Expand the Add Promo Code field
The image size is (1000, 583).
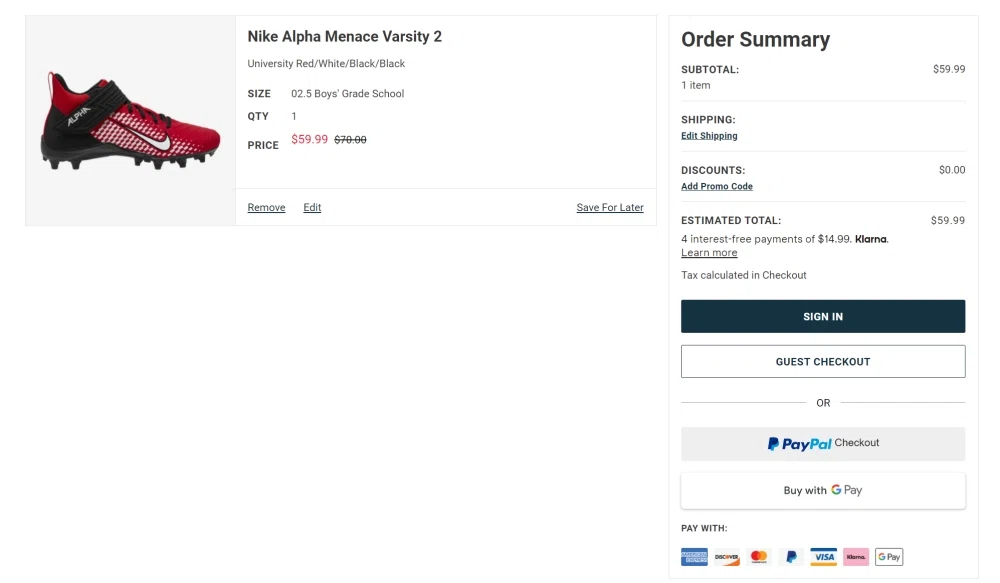coord(716,186)
